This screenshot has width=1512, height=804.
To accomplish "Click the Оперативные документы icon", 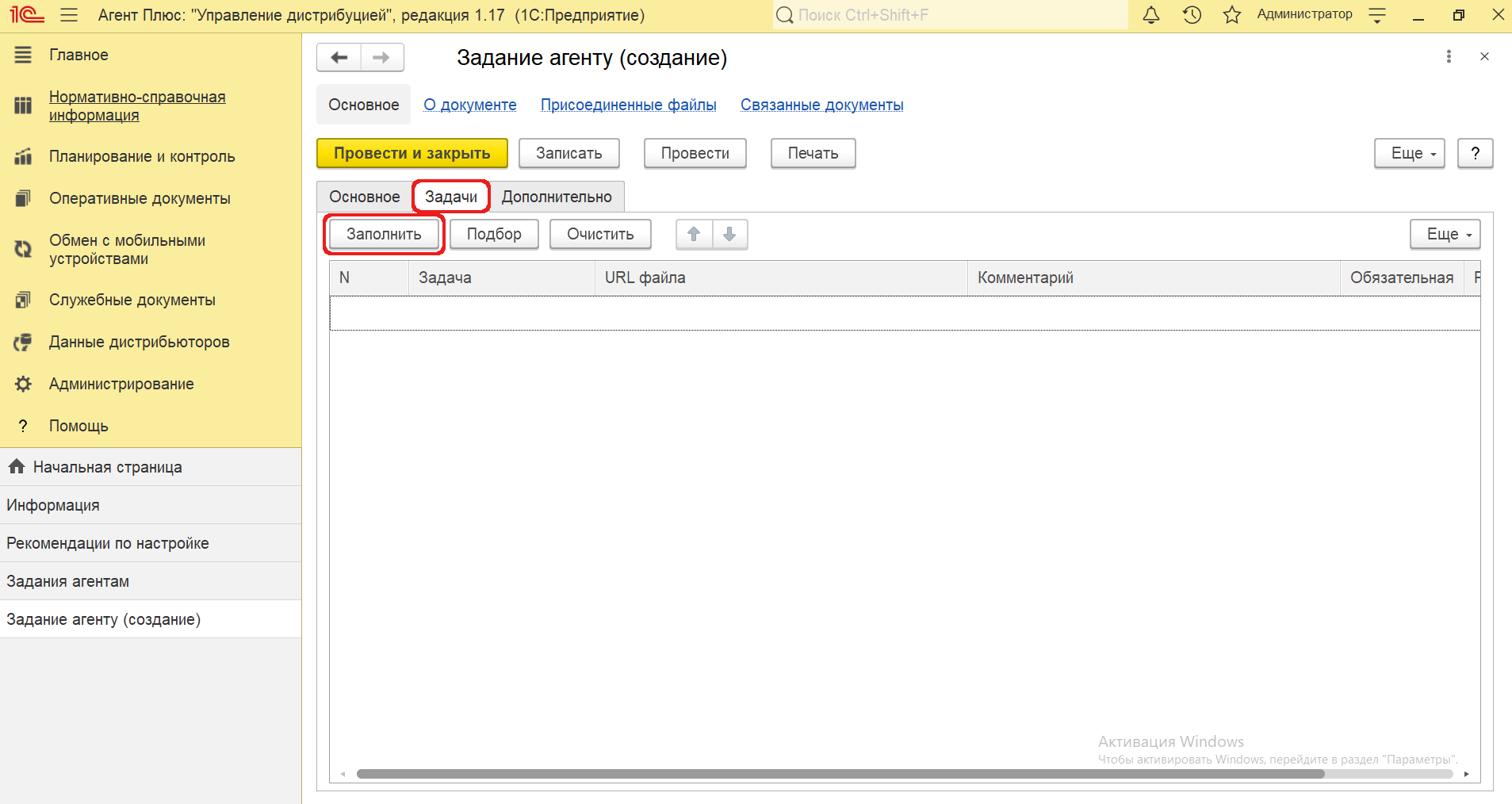I will (x=23, y=198).
